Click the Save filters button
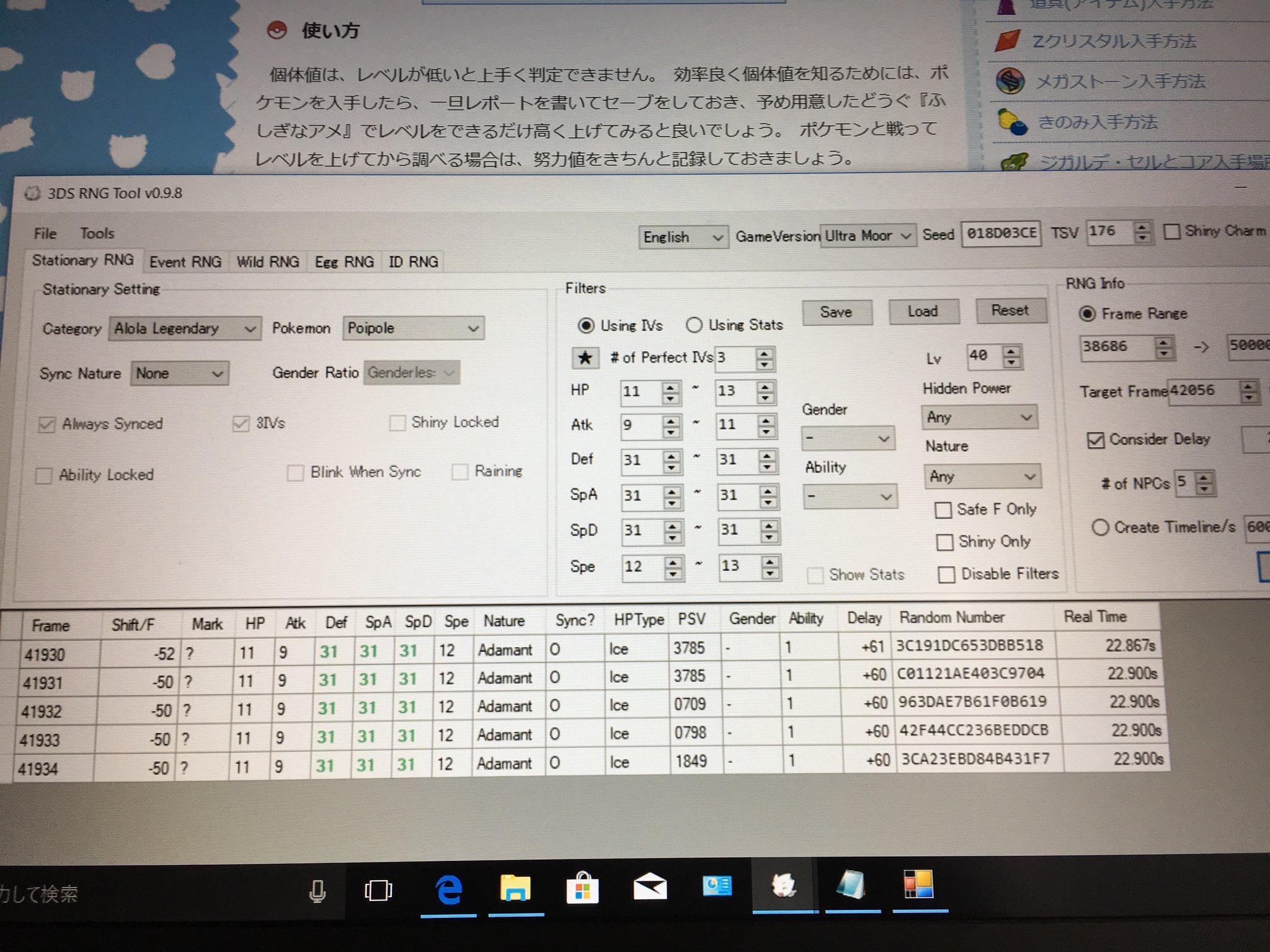The height and width of the screenshot is (952, 1270). coord(837,312)
